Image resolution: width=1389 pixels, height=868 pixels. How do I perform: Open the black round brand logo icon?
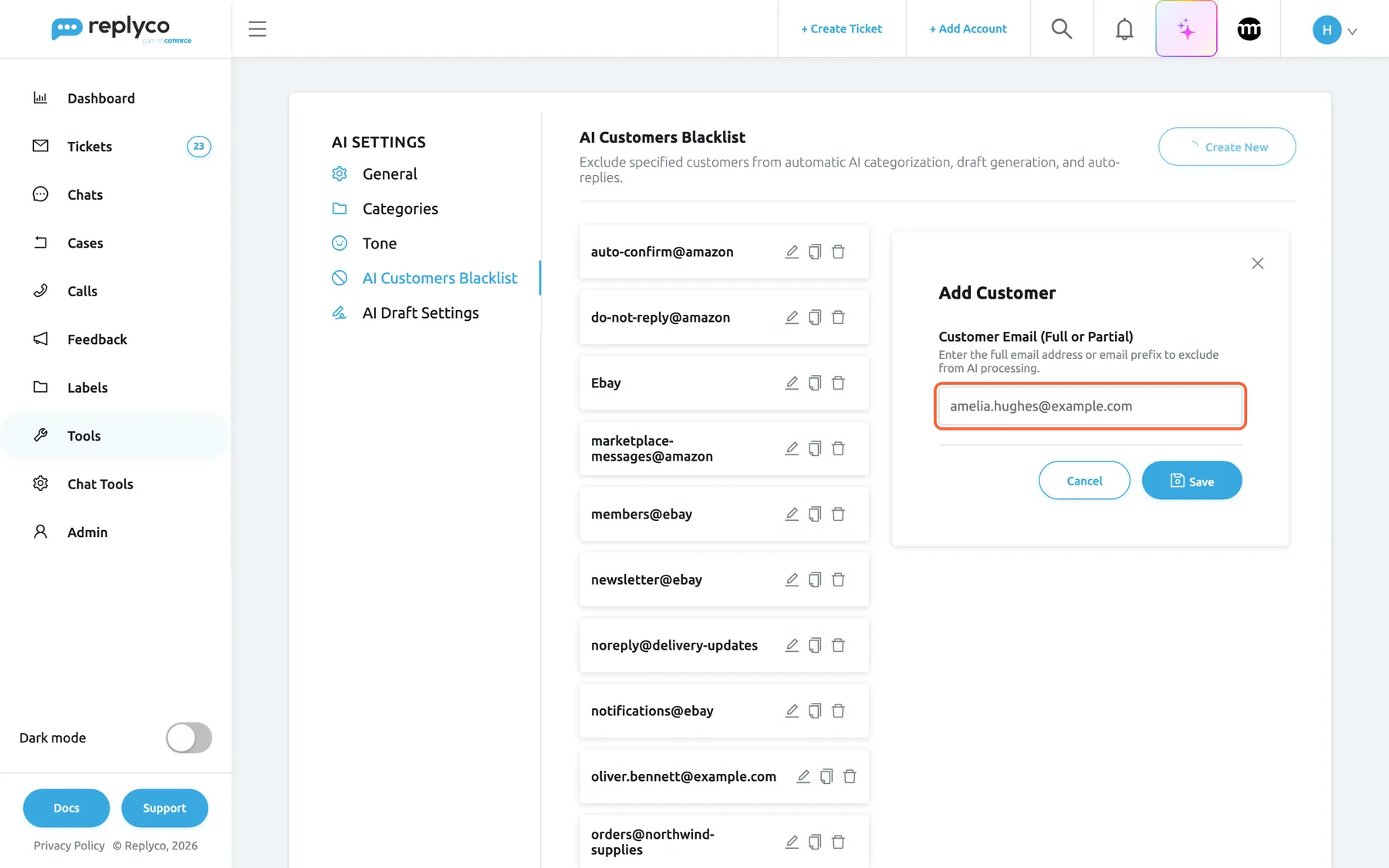click(1249, 29)
